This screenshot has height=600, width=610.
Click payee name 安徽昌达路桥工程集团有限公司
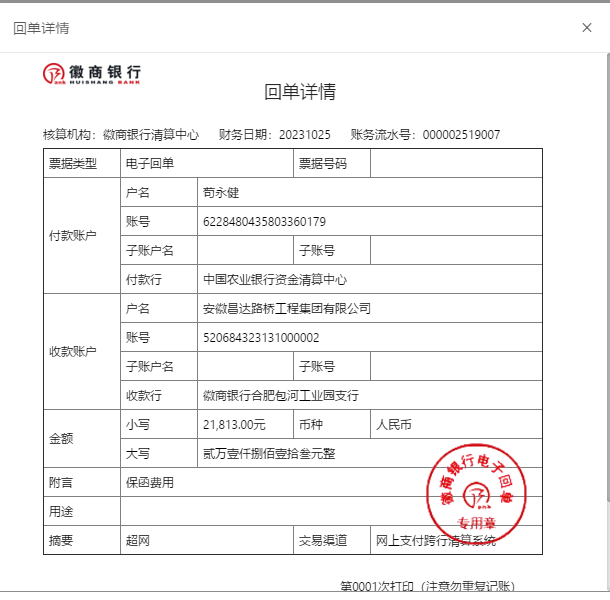tap(286, 308)
